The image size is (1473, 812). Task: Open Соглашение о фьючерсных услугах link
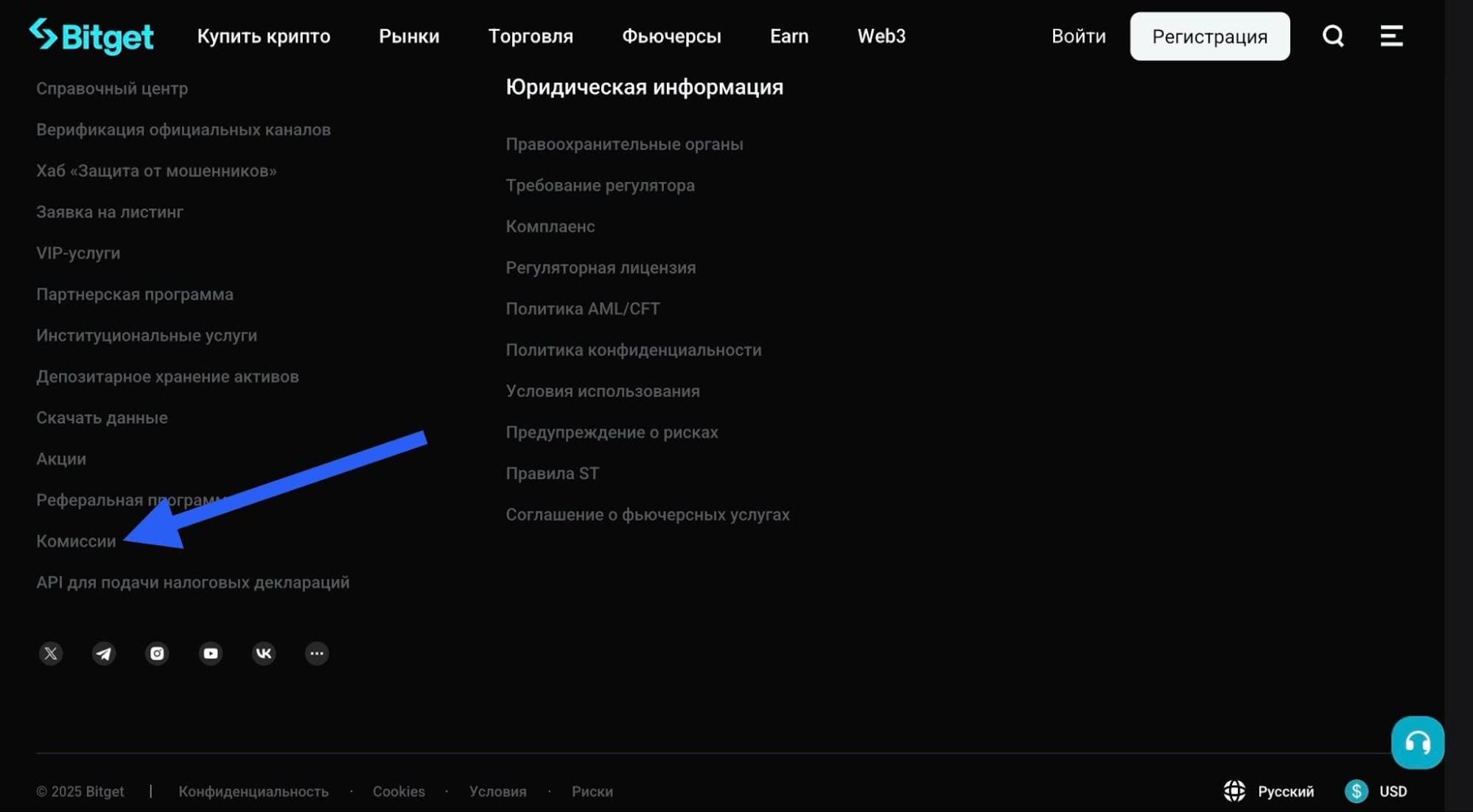[648, 515]
